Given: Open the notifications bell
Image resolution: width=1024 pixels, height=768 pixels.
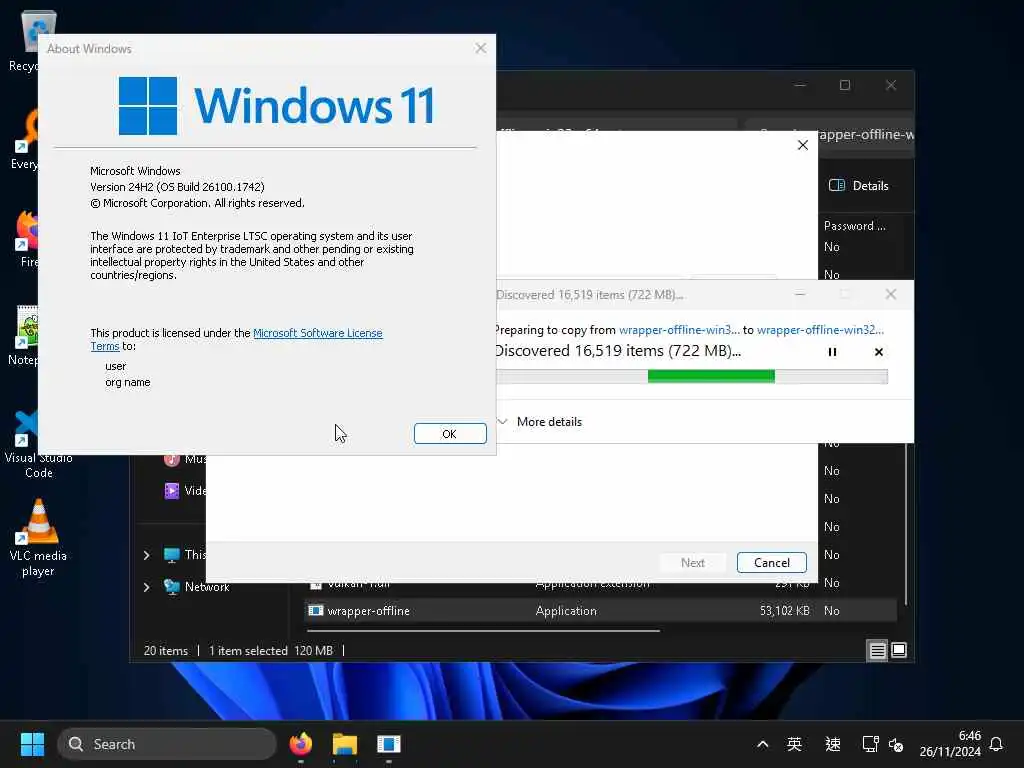Looking at the screenshot, I should coord(996,744).
